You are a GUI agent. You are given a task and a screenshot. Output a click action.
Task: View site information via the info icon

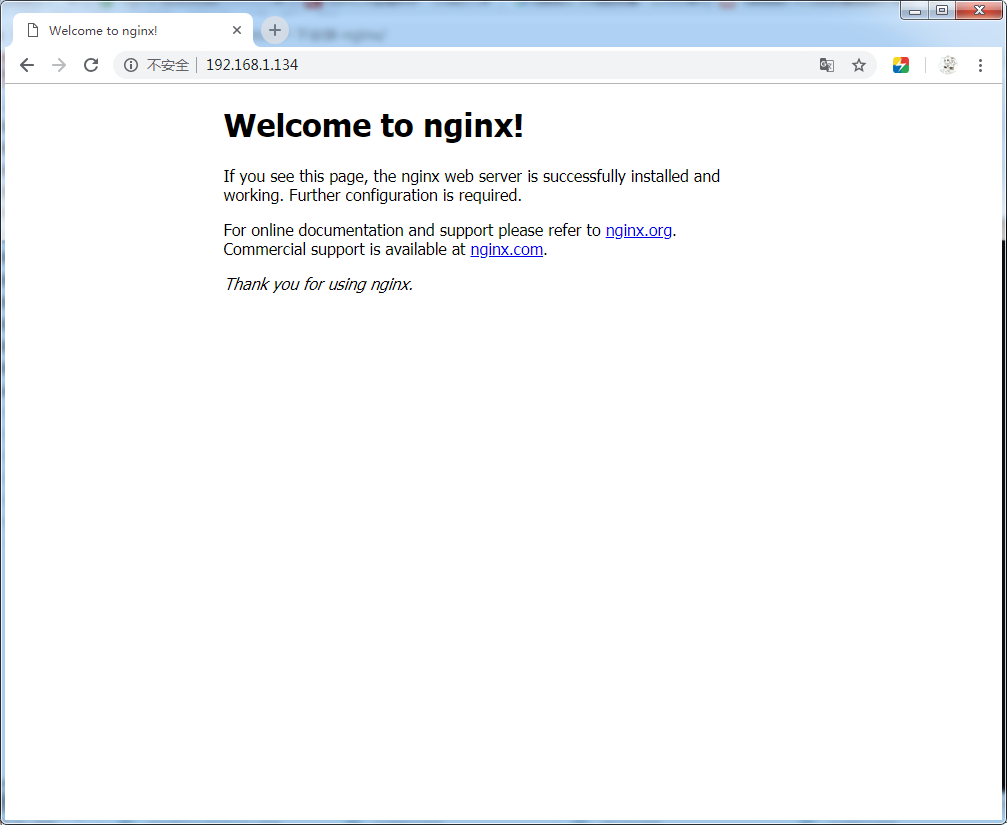coord(130,65)
